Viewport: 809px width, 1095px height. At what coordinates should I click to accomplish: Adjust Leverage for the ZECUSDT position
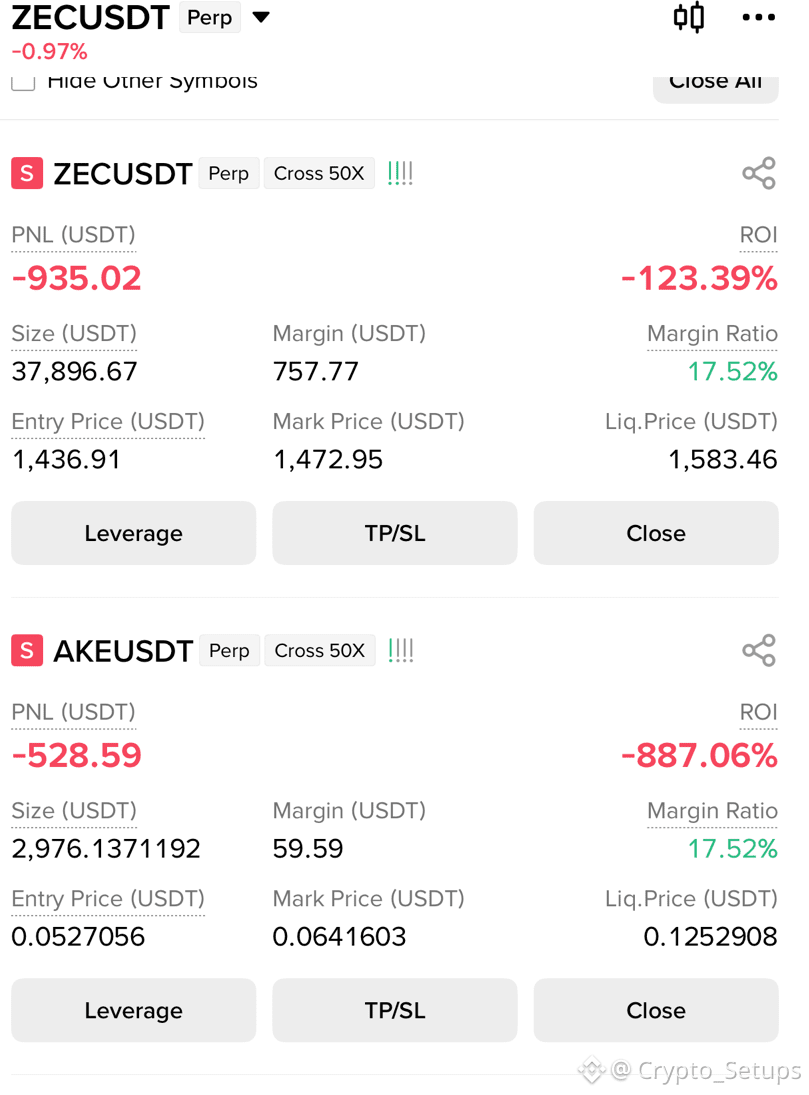click(133, 533)
